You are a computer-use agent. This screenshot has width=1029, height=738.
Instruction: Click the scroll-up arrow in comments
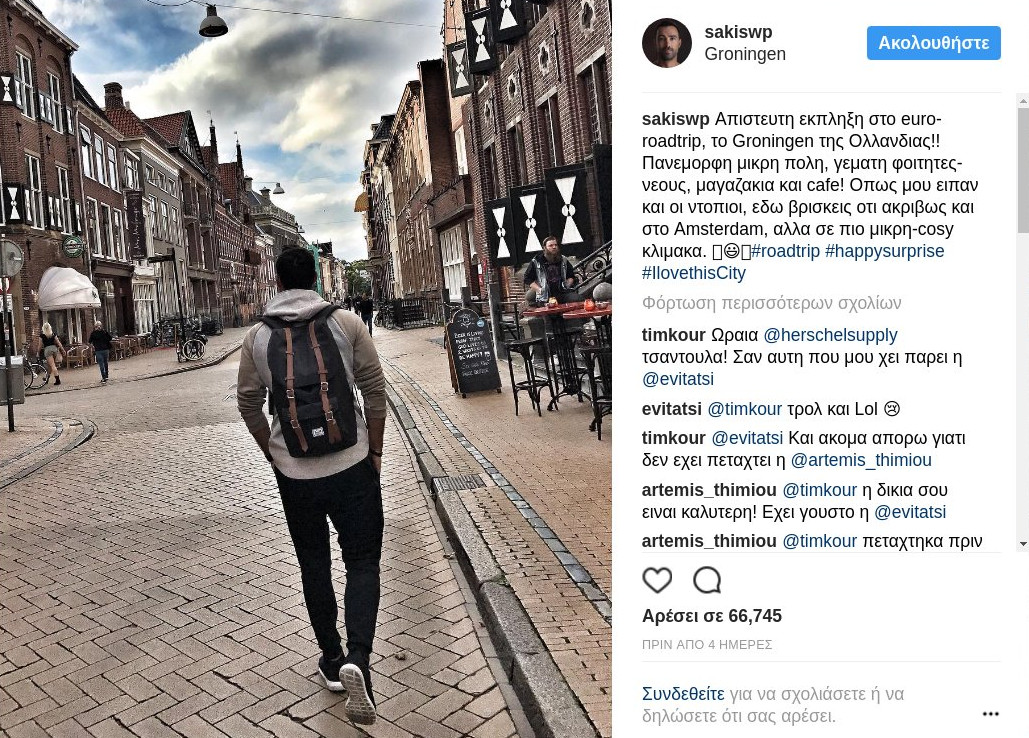1022,101
